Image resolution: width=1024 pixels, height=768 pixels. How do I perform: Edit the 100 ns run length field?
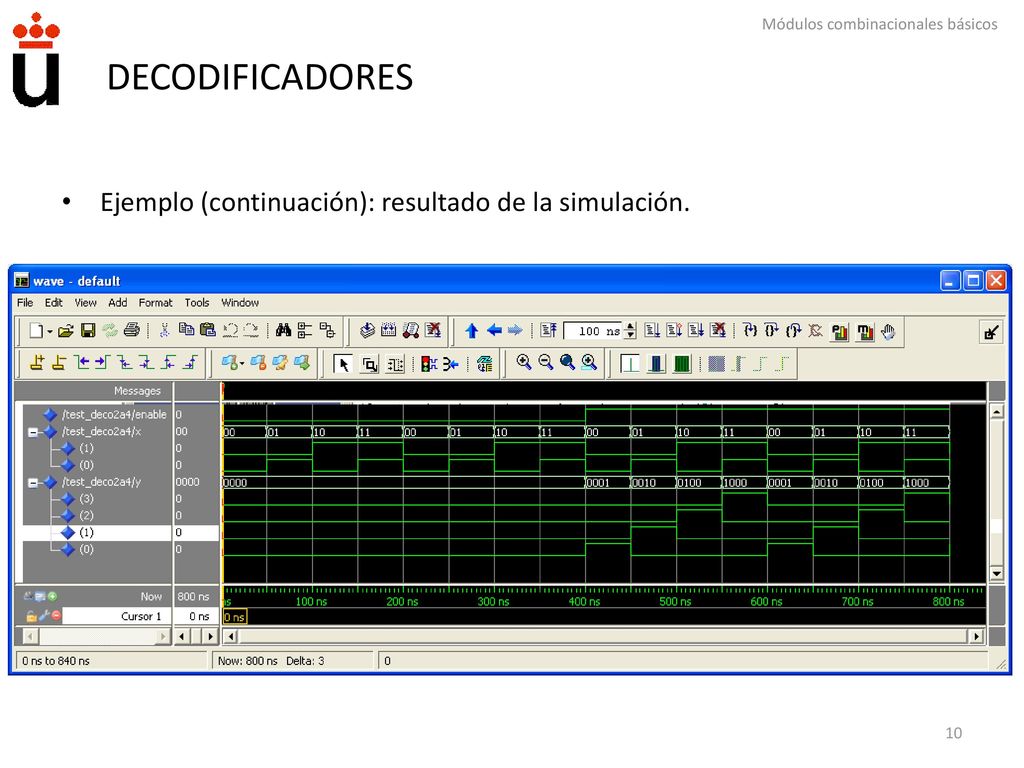(x=592, y=331)
